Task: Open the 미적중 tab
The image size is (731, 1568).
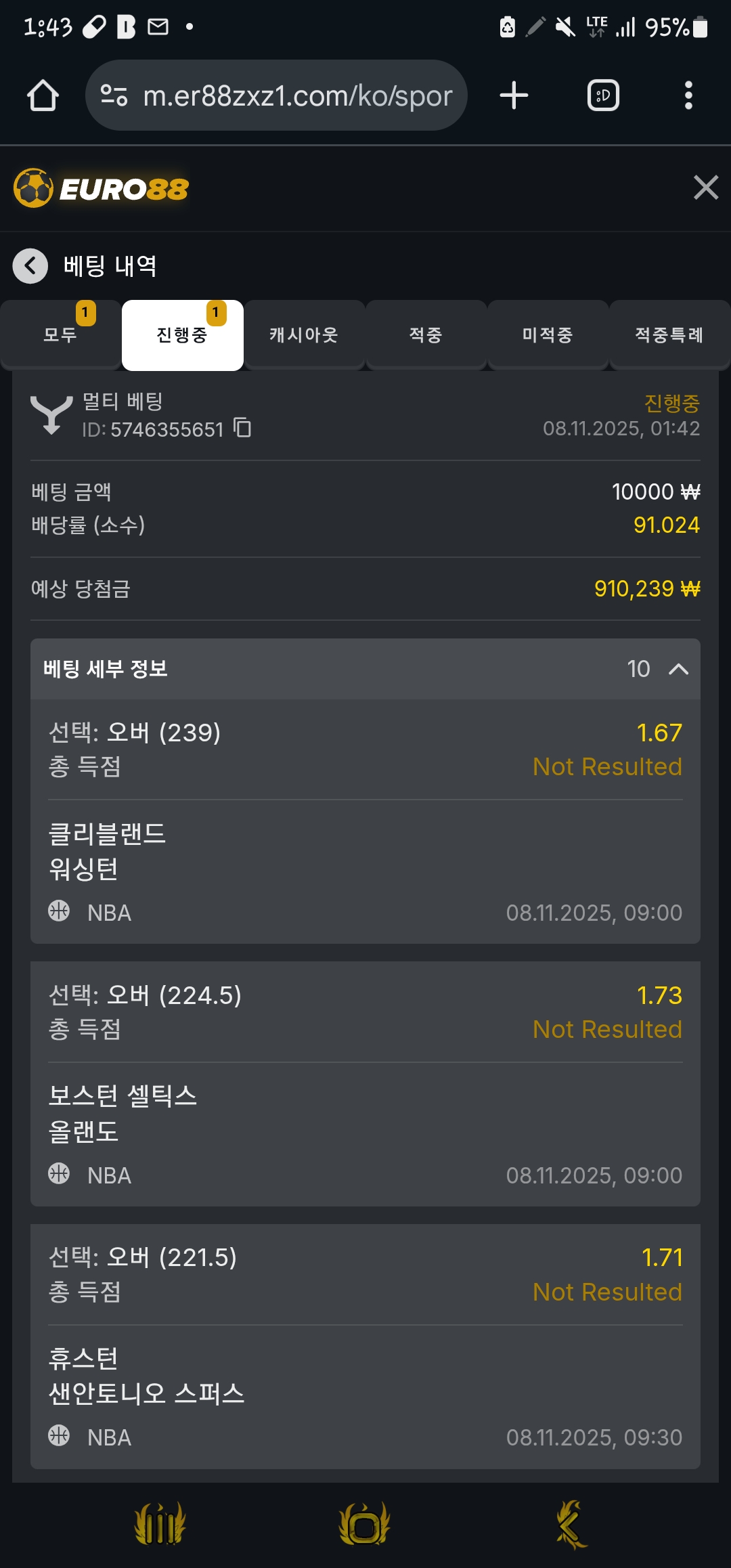Action: tap(548, 335)
